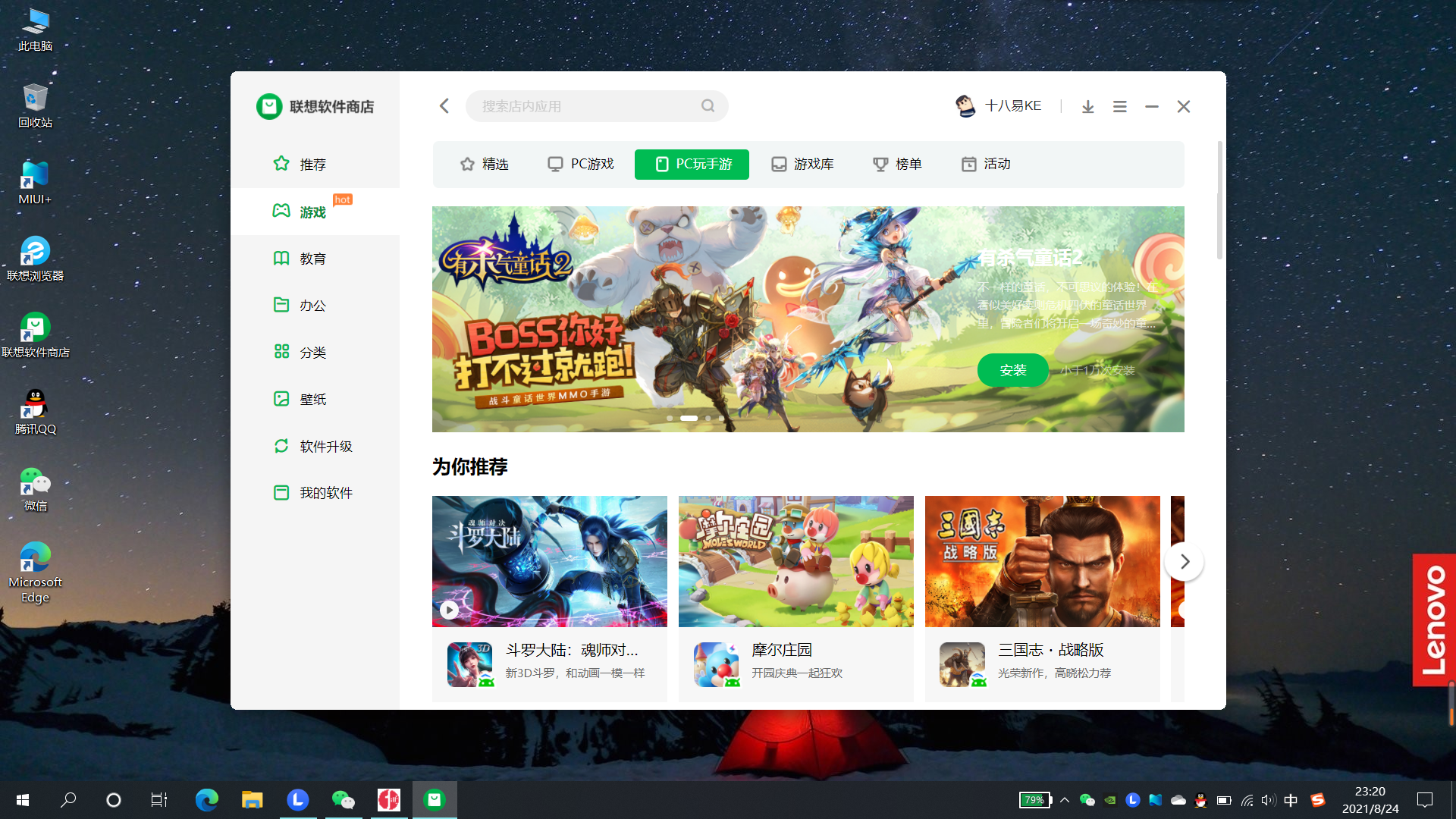1456x819 pixels.
Task: Select 游戏 in the sidebar
Action: 315,212
